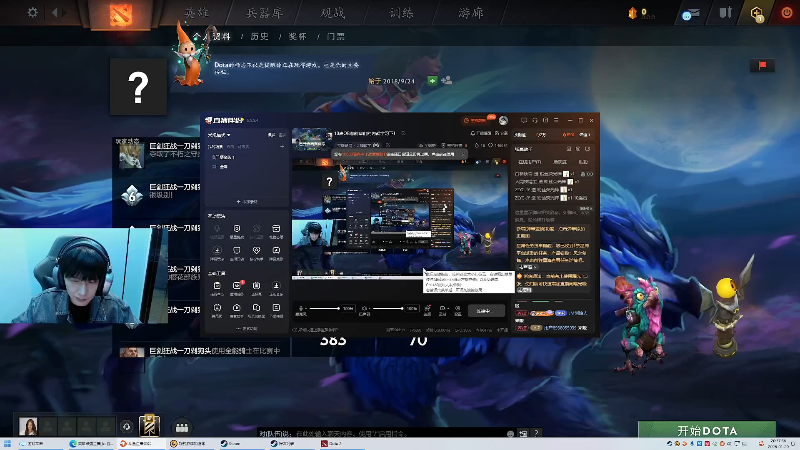Click first tool icon in the upper tools grid
This screenshot has width=800, height=450.
[x=217, y=231]
